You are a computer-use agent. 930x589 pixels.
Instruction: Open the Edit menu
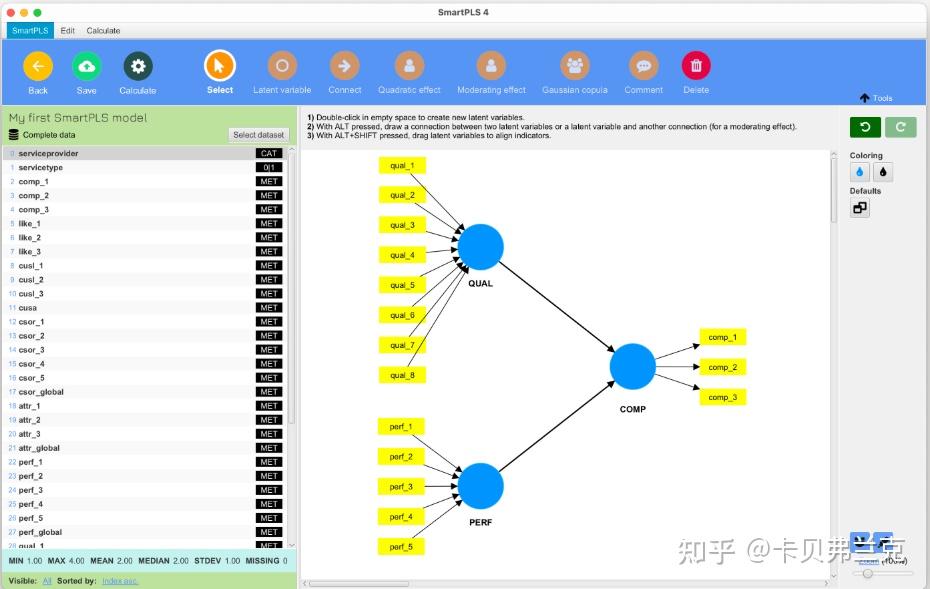[x=67, y=30]
